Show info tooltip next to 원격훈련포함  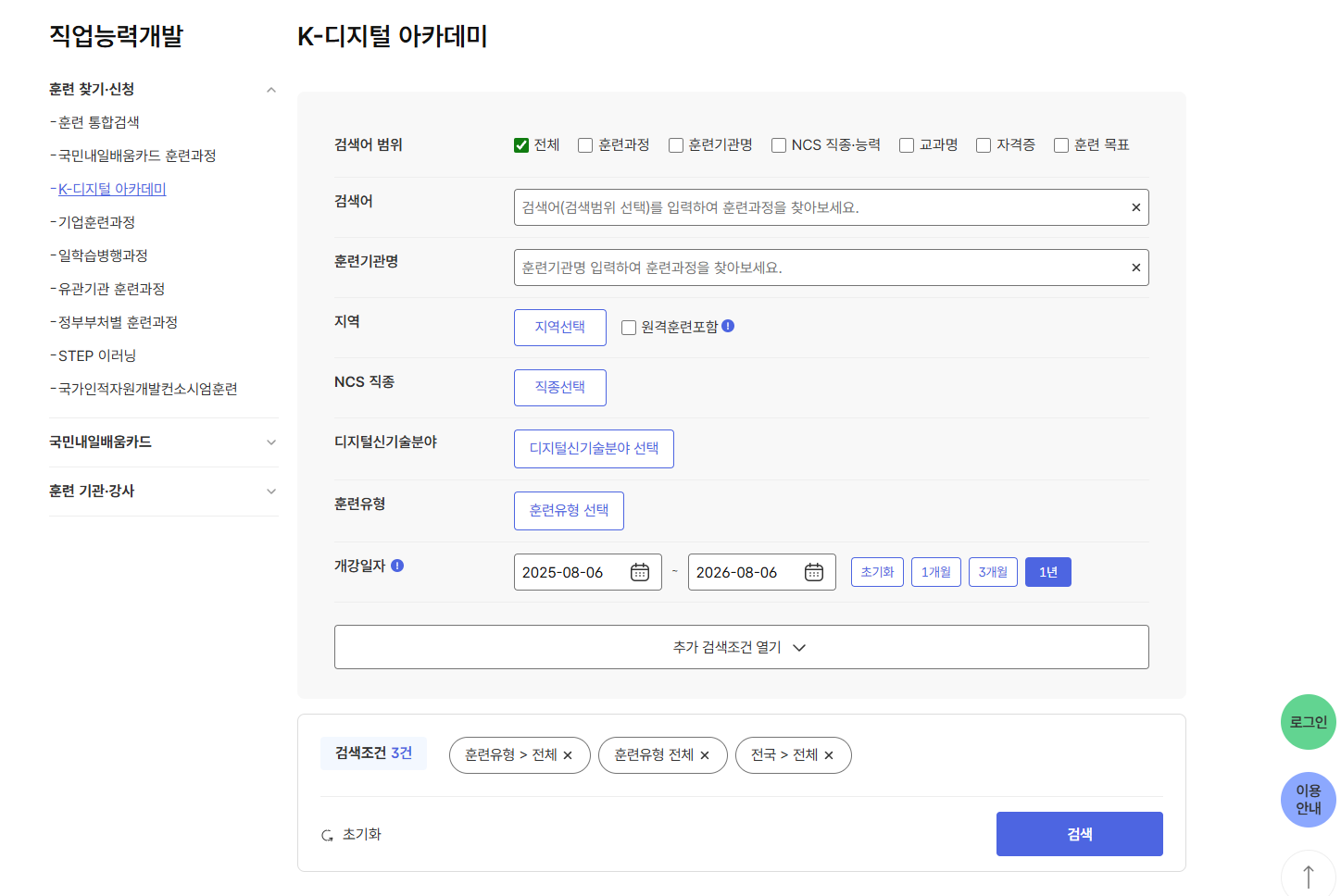click(728, 326)
